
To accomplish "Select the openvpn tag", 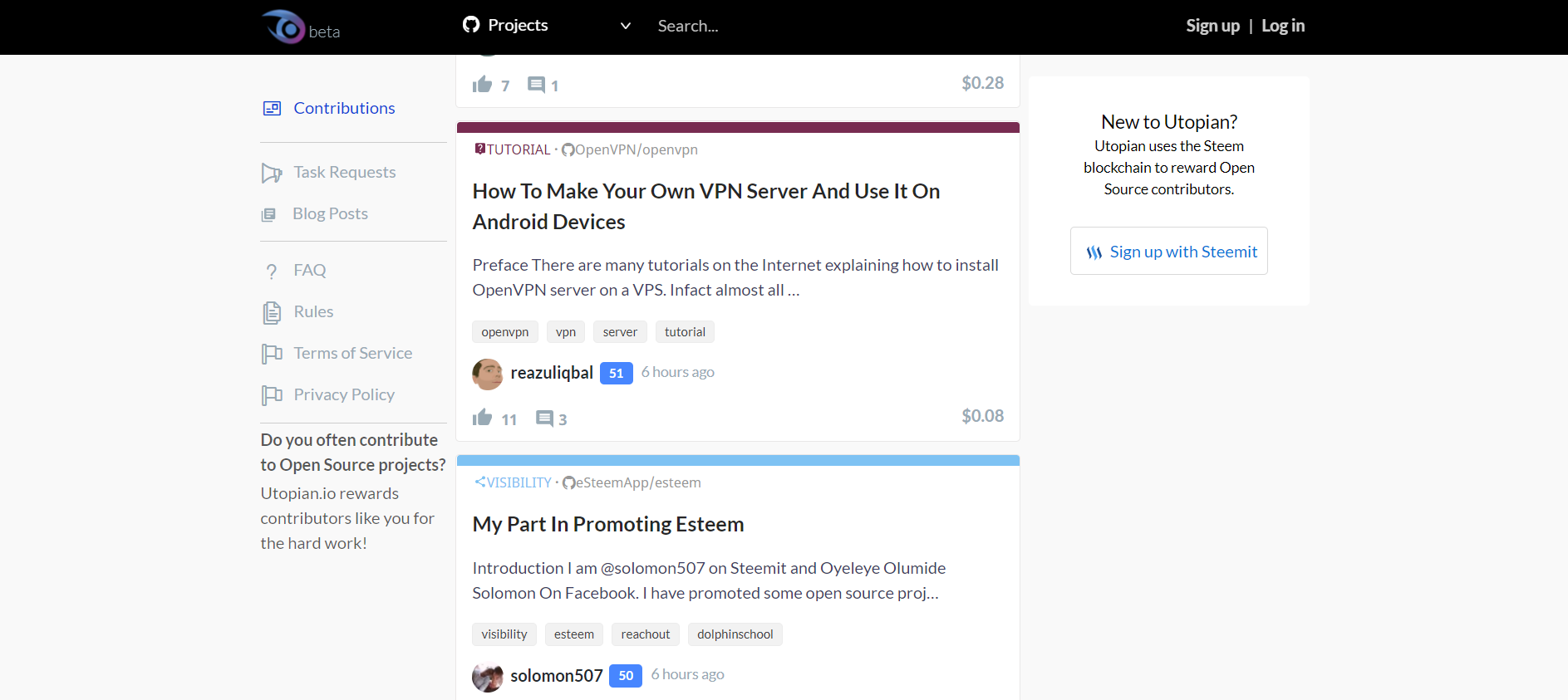I will click(x=505, y=332).
